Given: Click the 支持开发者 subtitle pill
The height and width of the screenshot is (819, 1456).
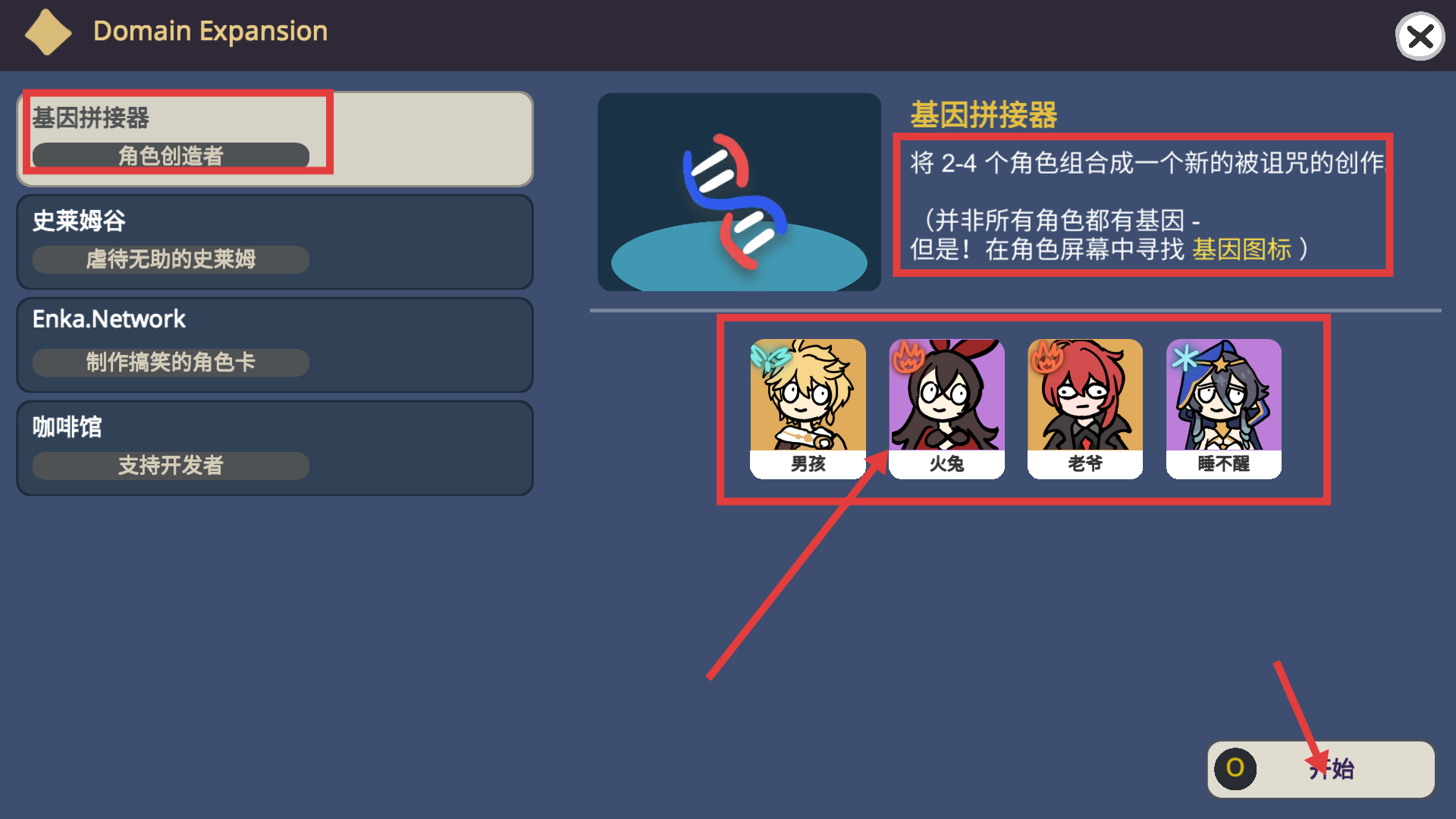Looking at the screenshot, I should (x=171, y=466).
